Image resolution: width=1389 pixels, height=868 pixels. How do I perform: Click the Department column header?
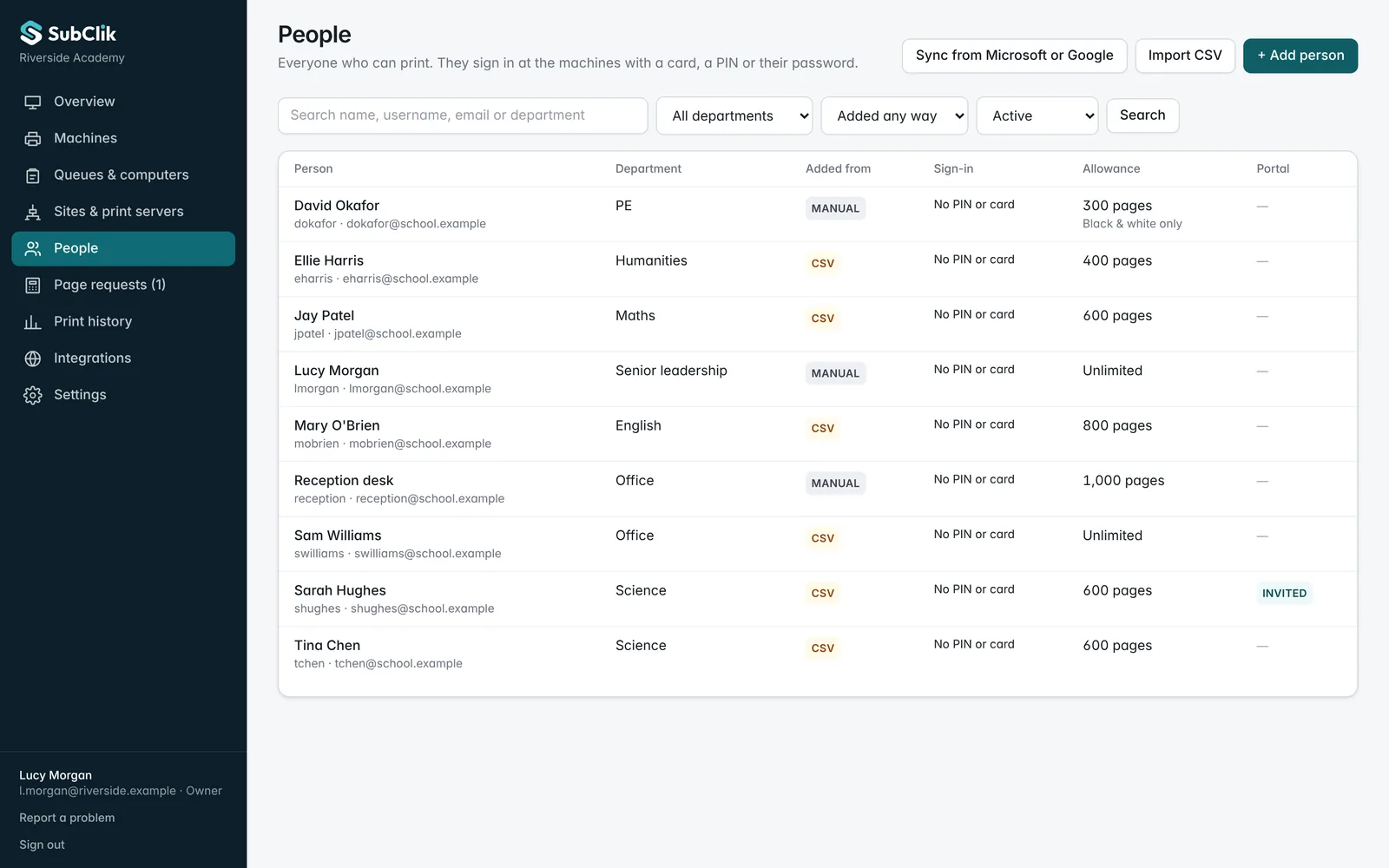pyautogui.click(x=648, y=168)
